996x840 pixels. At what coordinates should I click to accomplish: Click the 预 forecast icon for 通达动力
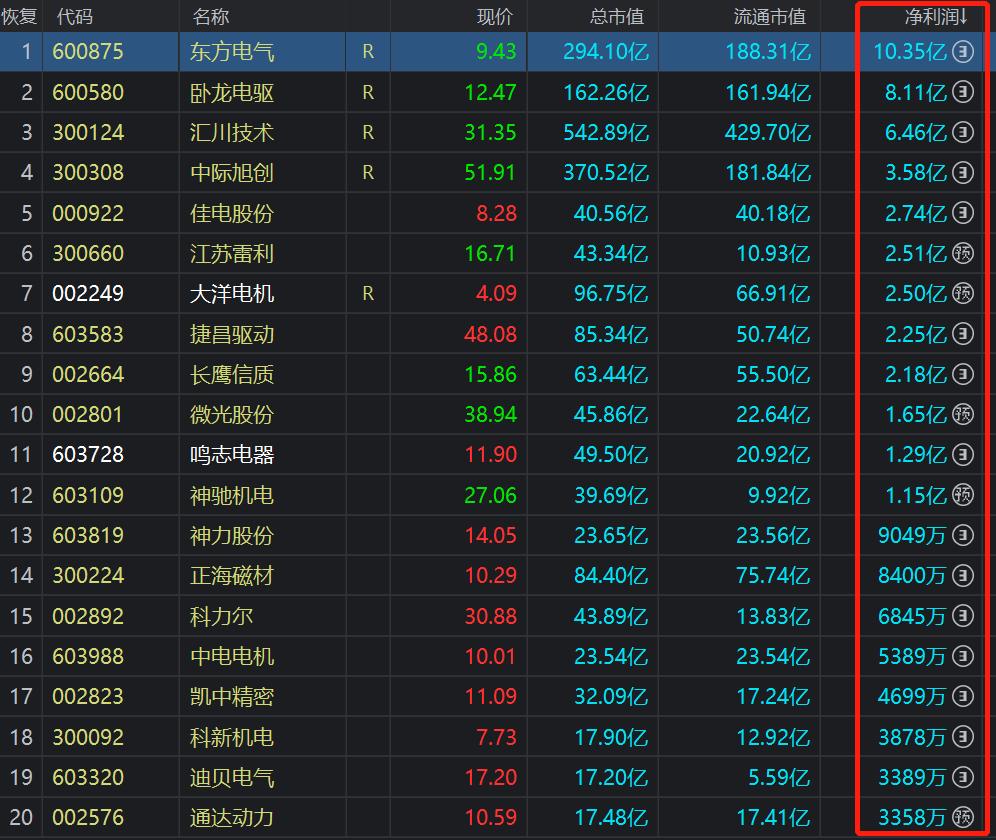pos(963,817)
